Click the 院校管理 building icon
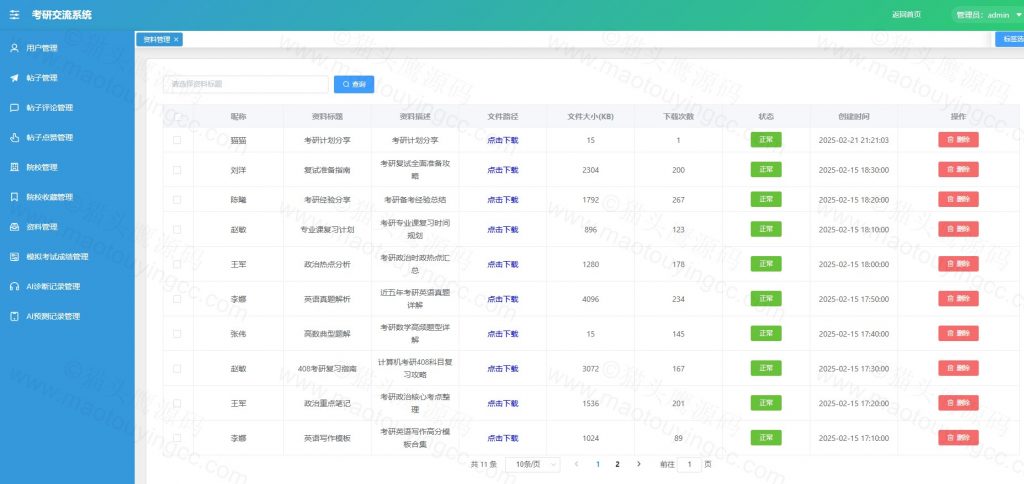The width and height of the screenshot is (1024, 484). [14, 167]
